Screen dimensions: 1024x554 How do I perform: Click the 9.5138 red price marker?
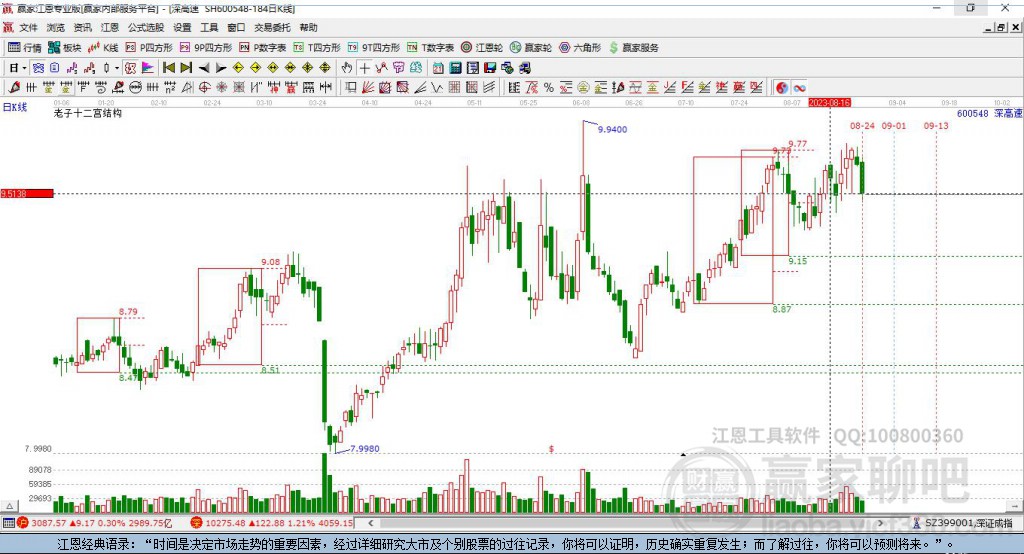pos(27,193)
